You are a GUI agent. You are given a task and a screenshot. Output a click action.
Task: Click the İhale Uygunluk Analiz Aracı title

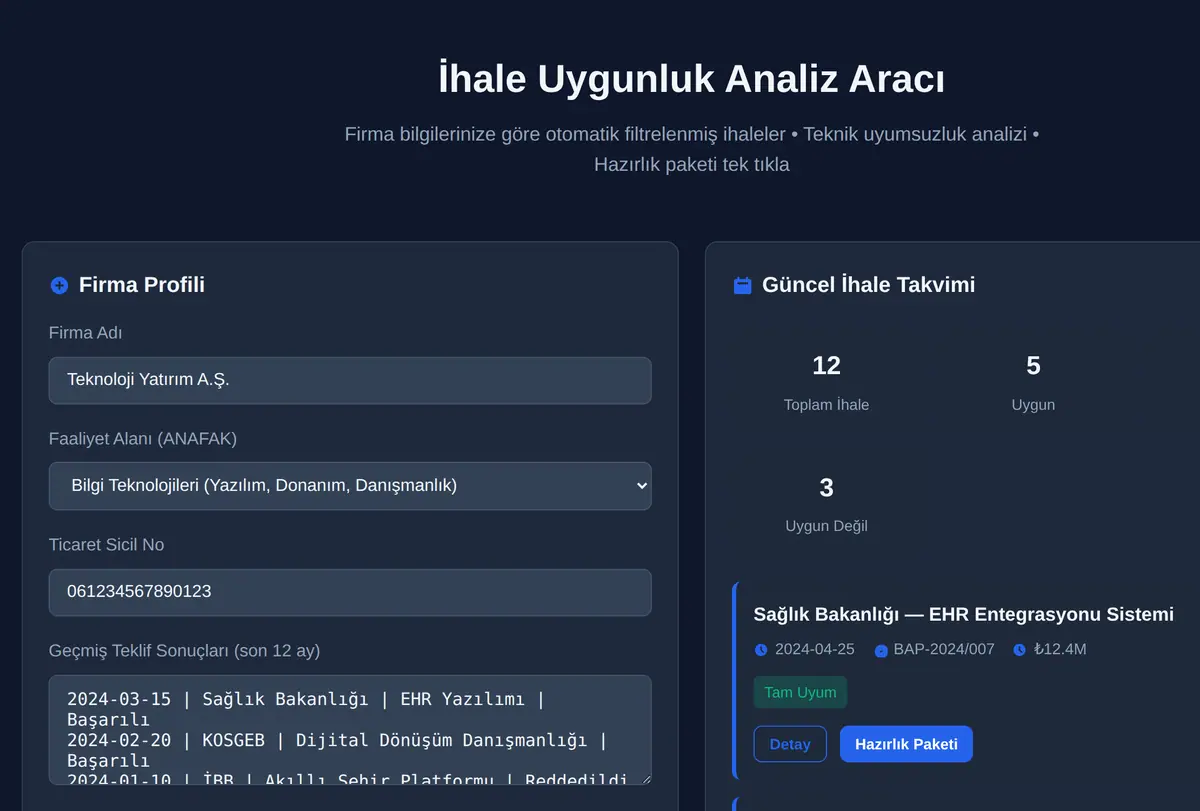(691, 79)
